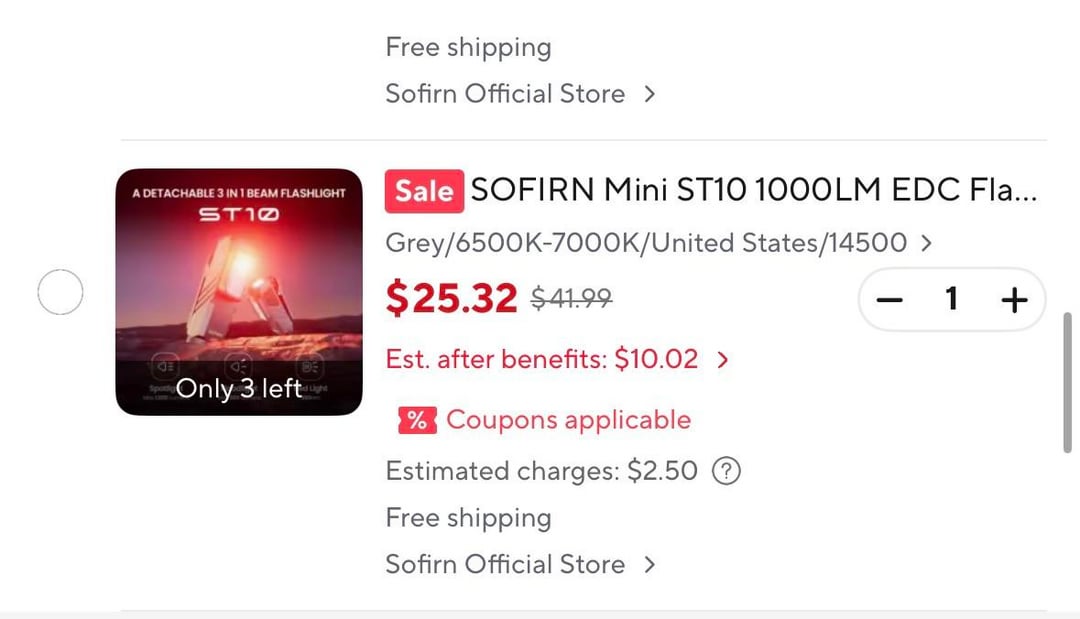Click the Coupons applicable text
Image resolution: width=1080 pixels, height=619 pixels.
pyautogui.click(x=568, y=420)
